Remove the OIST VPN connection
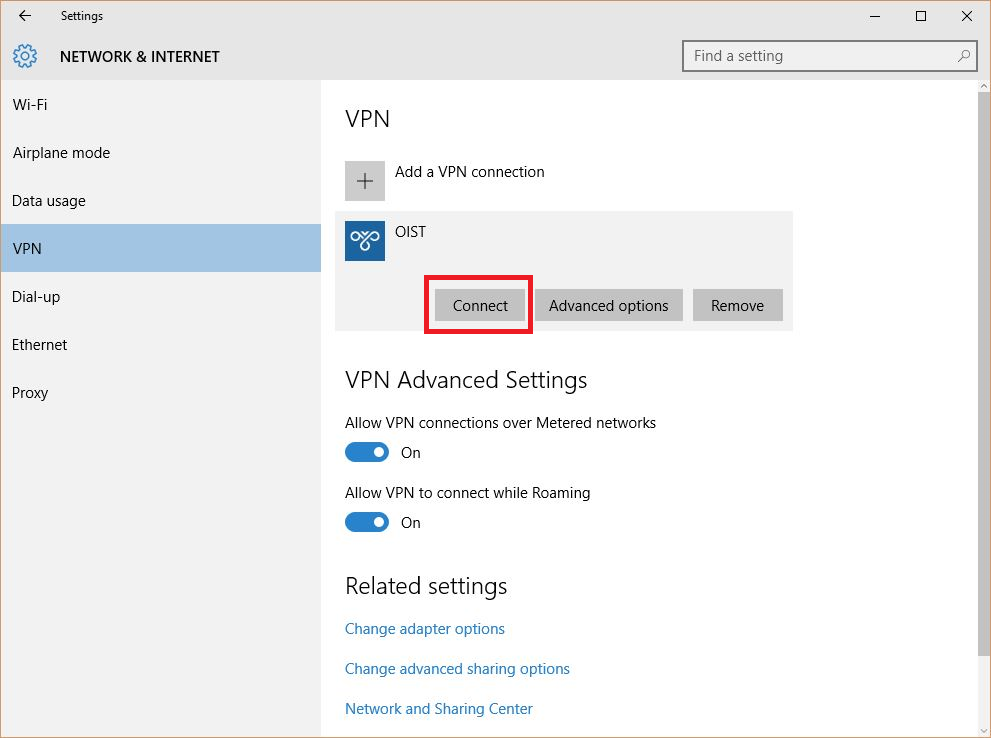 (737, 306)
